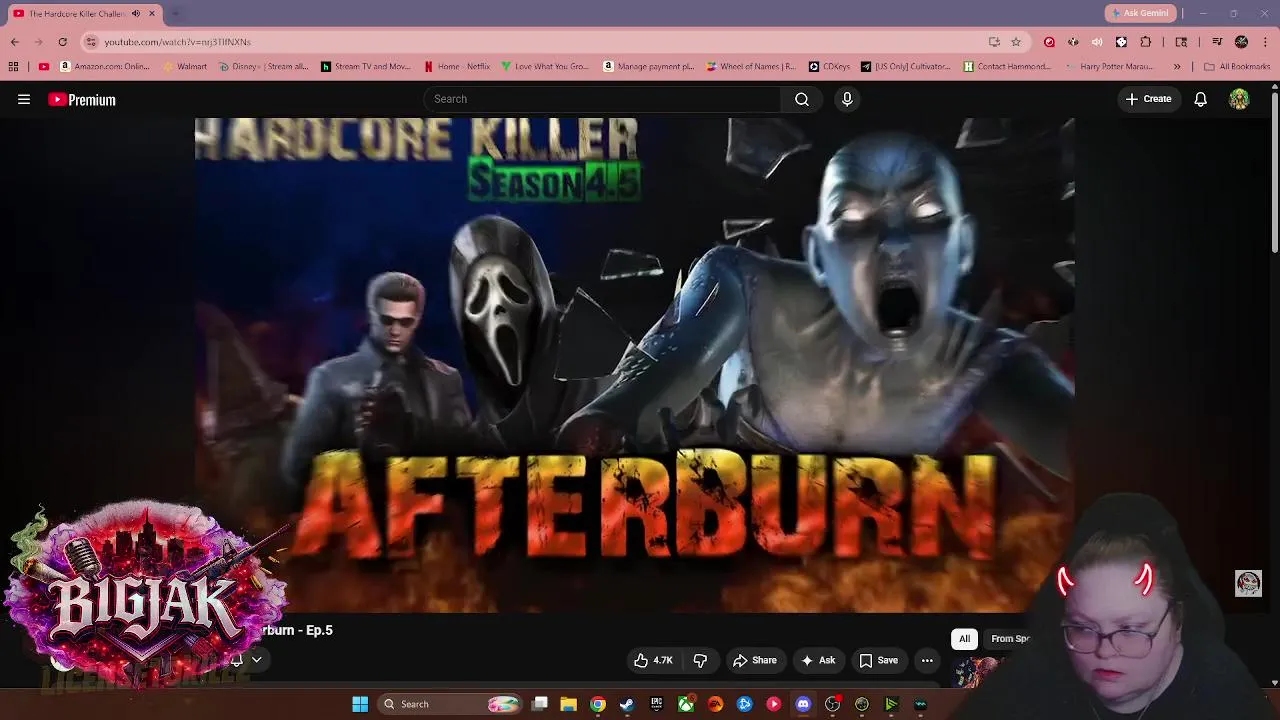
Task: Mute the Hardcore Killer tab audio
Action: pos(136,13)
